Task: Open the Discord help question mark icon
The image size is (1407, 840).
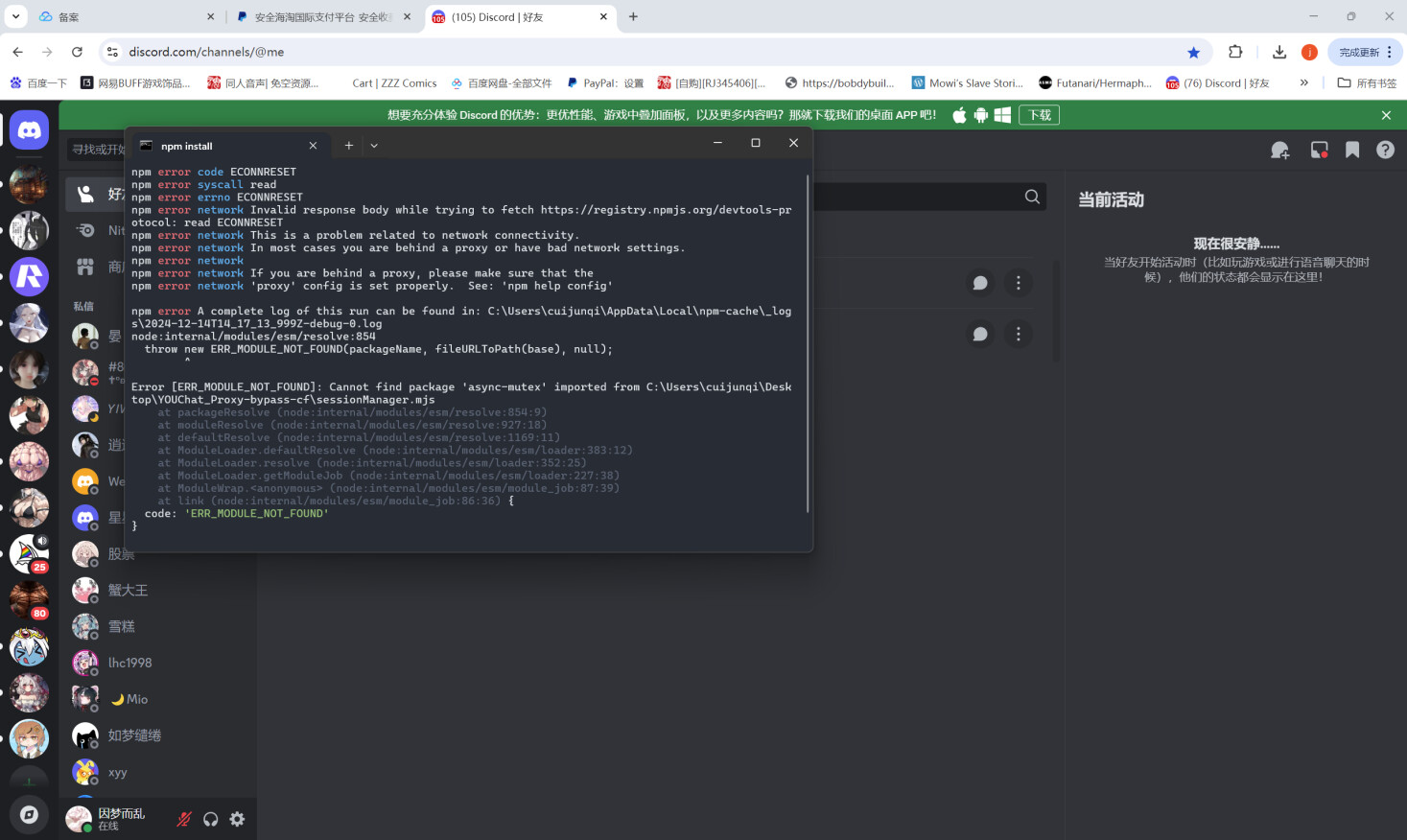Action: pos(1385,151)
